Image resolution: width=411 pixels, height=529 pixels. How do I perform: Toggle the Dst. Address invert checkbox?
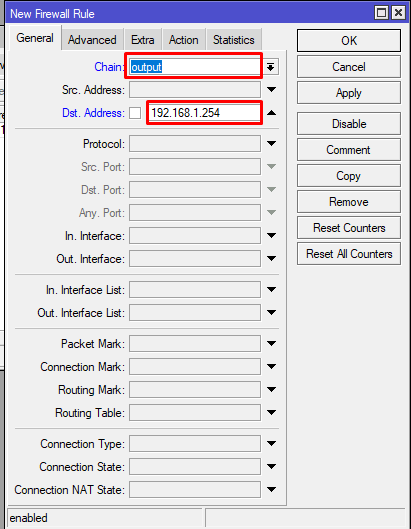pyautogui.click(x=135, y=113)
